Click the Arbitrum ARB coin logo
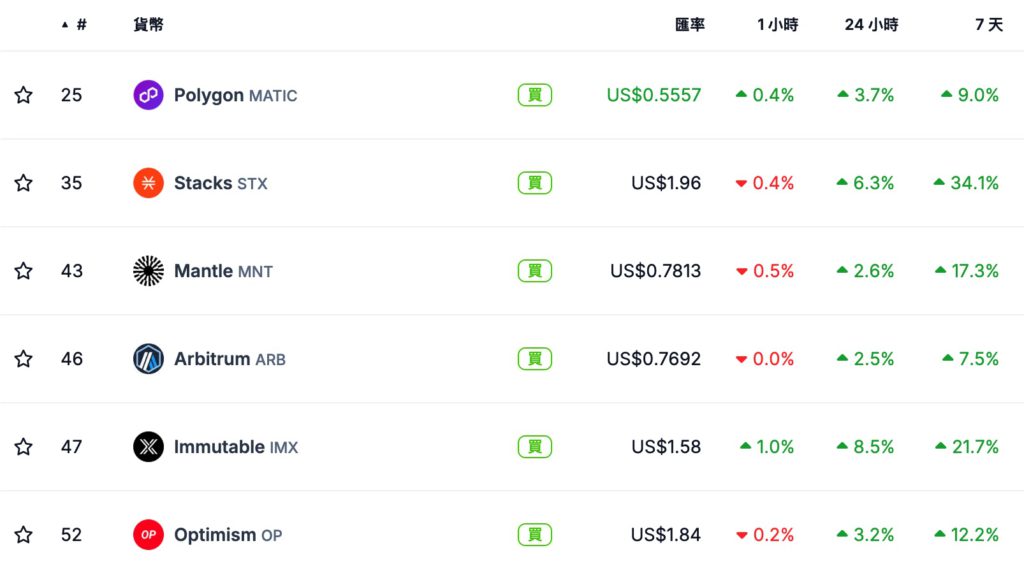Screen dimensions: 1024x571 click(x=148, y=359)
